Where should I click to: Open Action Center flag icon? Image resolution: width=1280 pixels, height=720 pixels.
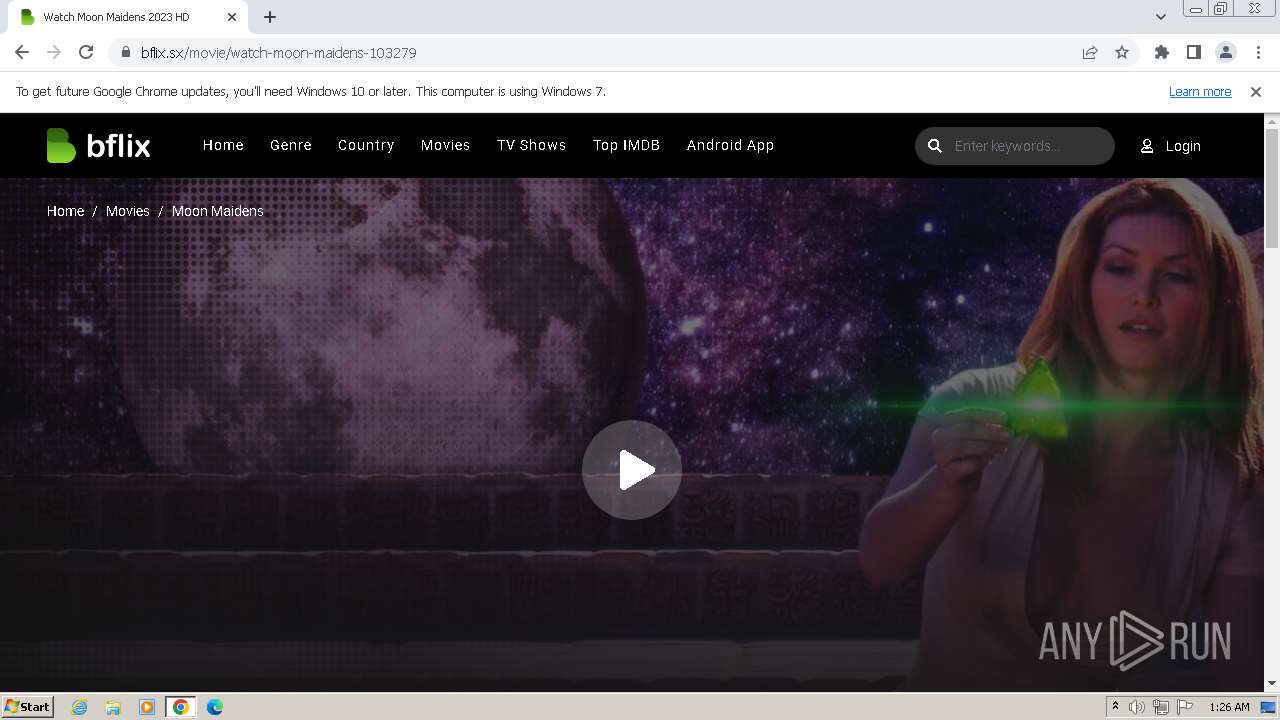1185,707
